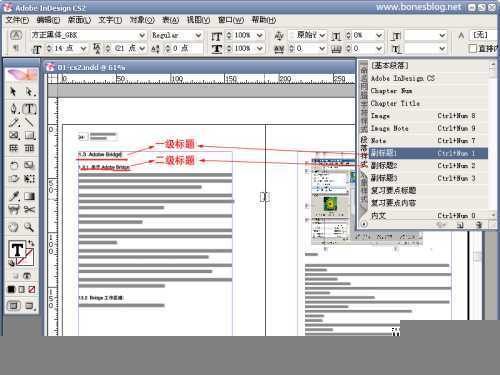Open the character style [无] dropdown
This screenshot has width=500, height=375.
click(x=483, y=35)
